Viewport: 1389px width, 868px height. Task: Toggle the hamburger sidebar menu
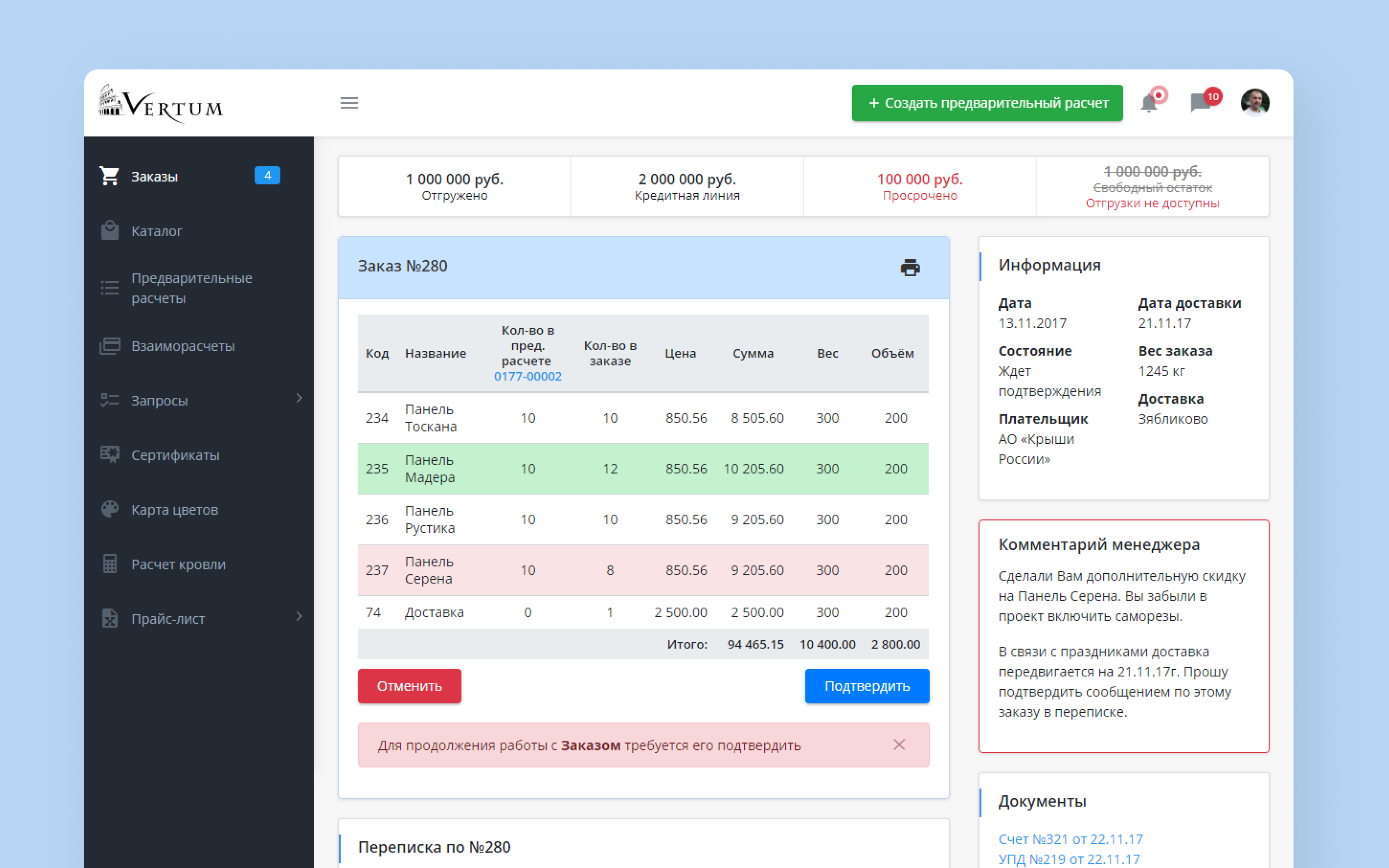(x=349, y=103)
